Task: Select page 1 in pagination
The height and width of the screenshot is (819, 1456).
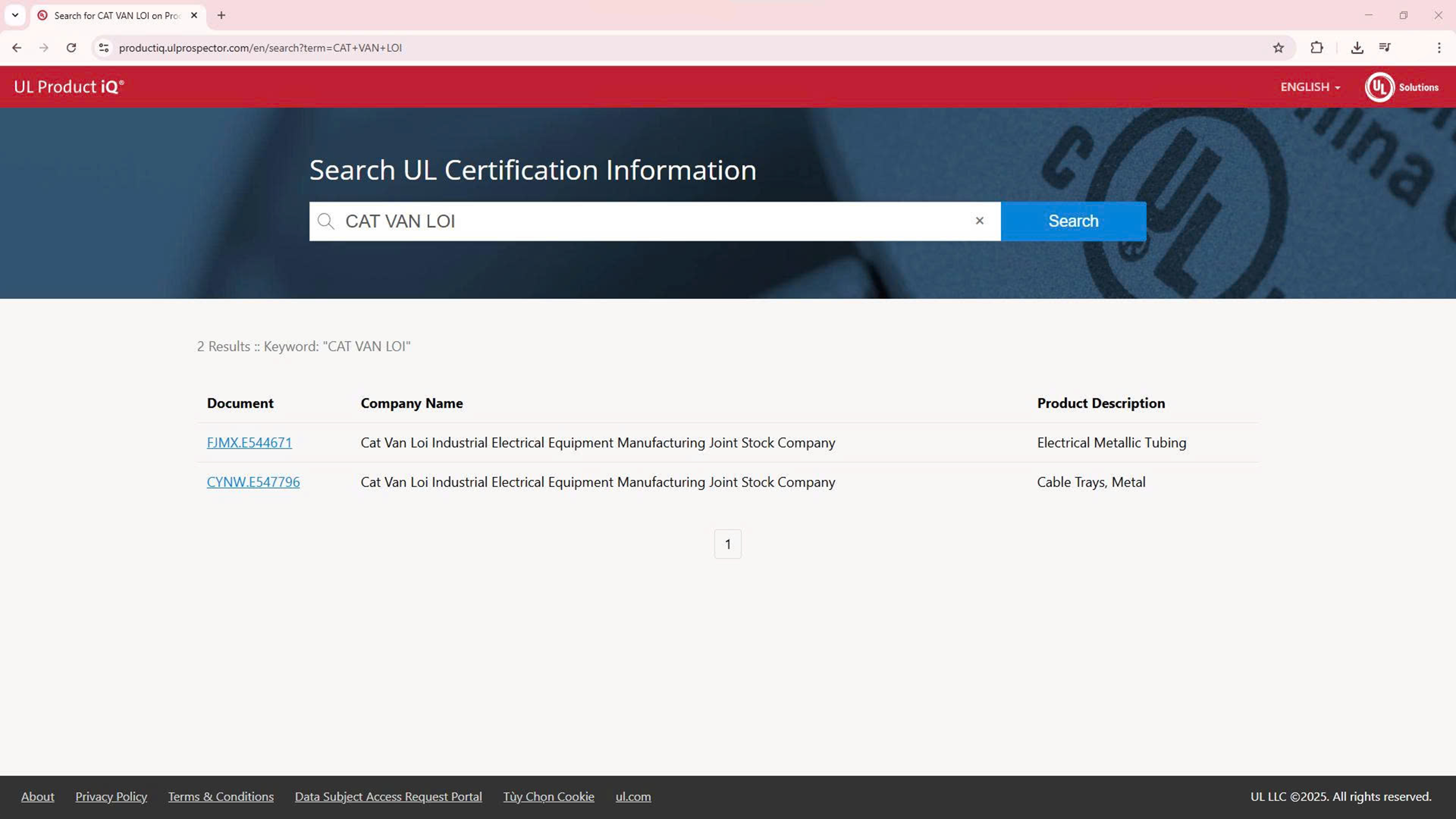Action: click(728, 544)
